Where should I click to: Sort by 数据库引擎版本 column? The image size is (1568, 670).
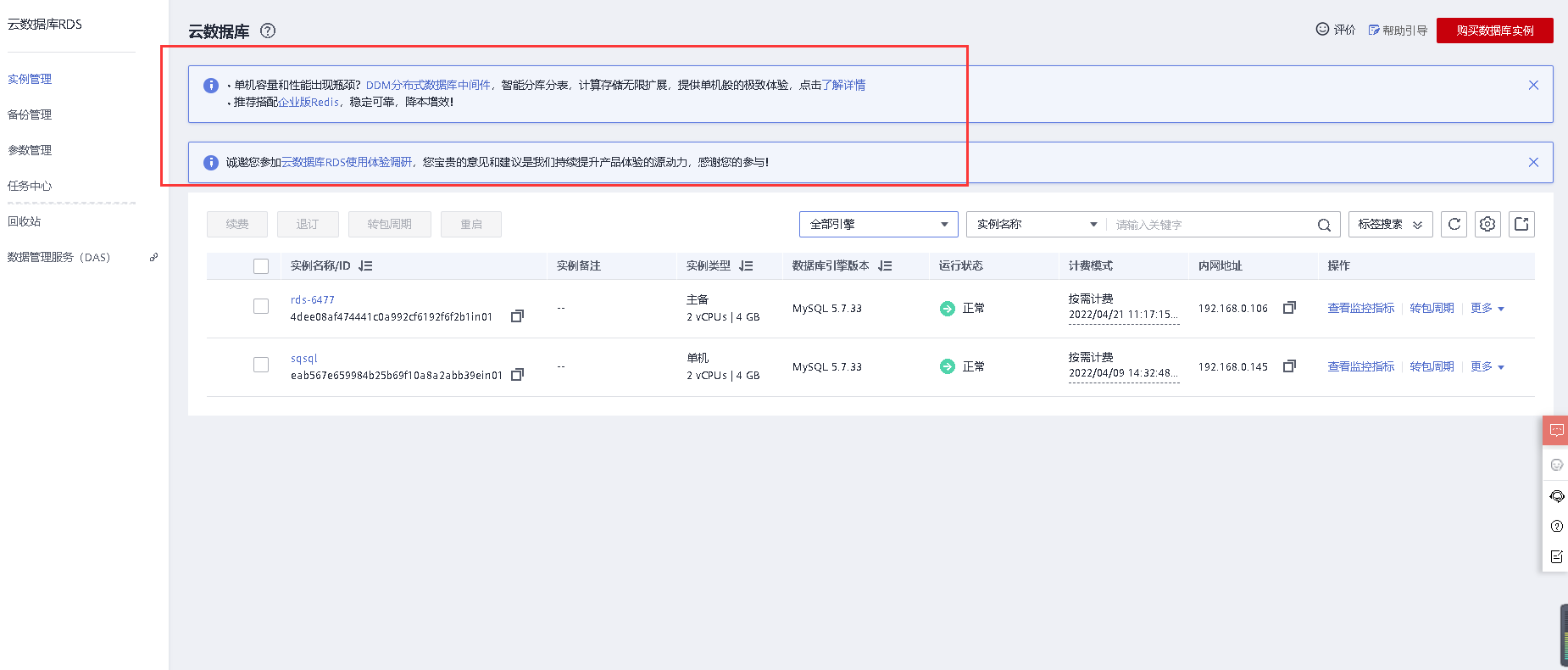[x=885, y=265]
